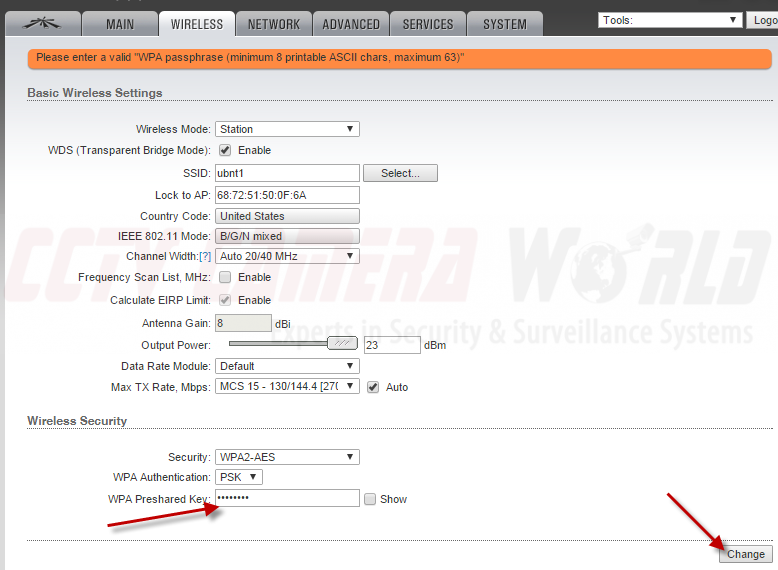This screenshot has height=570, width=778.
Task: Expand the Channel Width dropdown
Action: pos(287,256)
